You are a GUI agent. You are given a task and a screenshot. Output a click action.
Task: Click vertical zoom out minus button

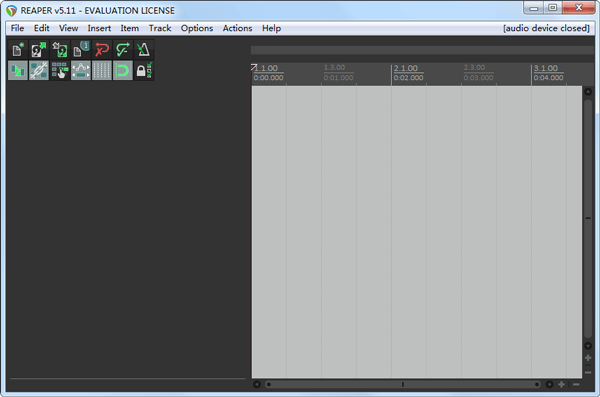588,372
